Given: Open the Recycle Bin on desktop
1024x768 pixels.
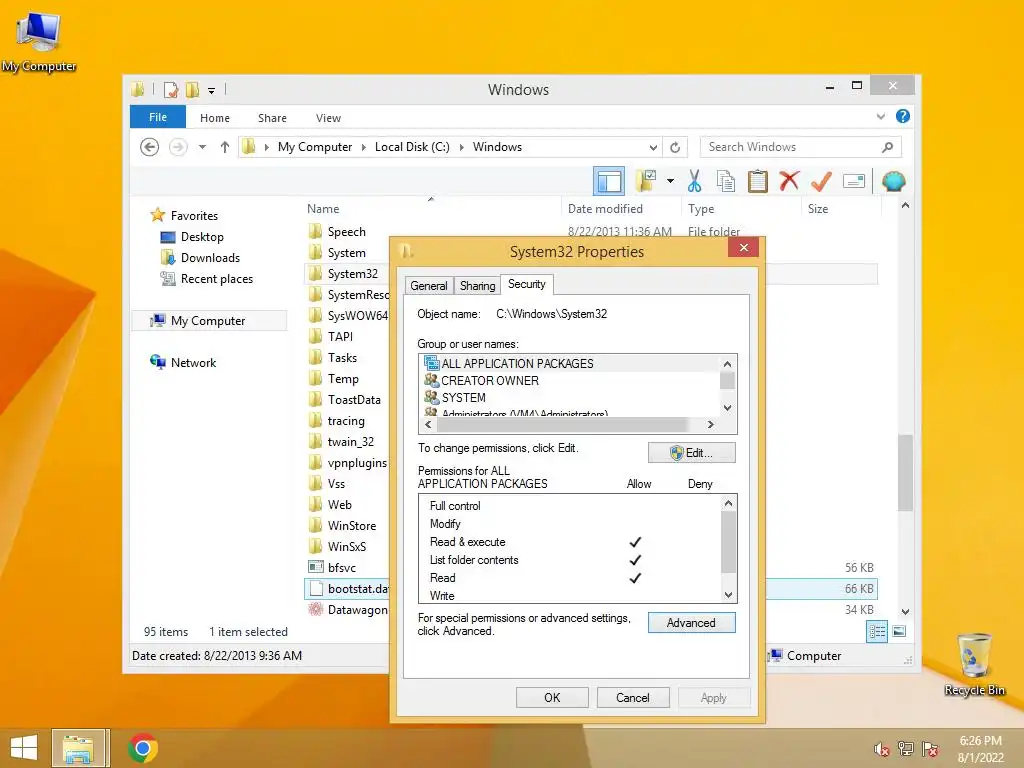Looking at the screenshot, I should tap(974, 664).
